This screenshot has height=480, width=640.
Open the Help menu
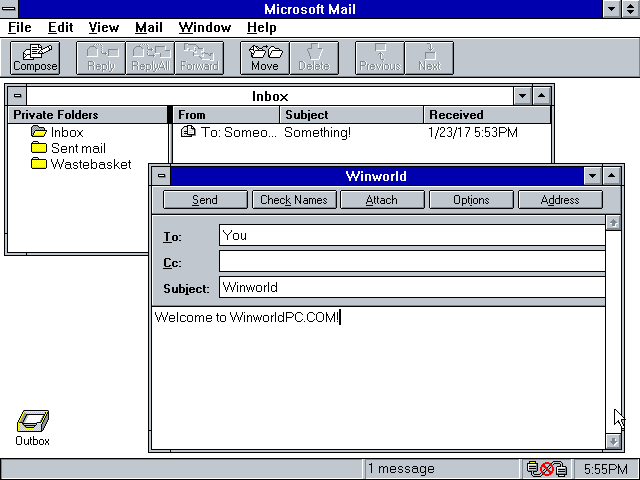tap(262, 27)
